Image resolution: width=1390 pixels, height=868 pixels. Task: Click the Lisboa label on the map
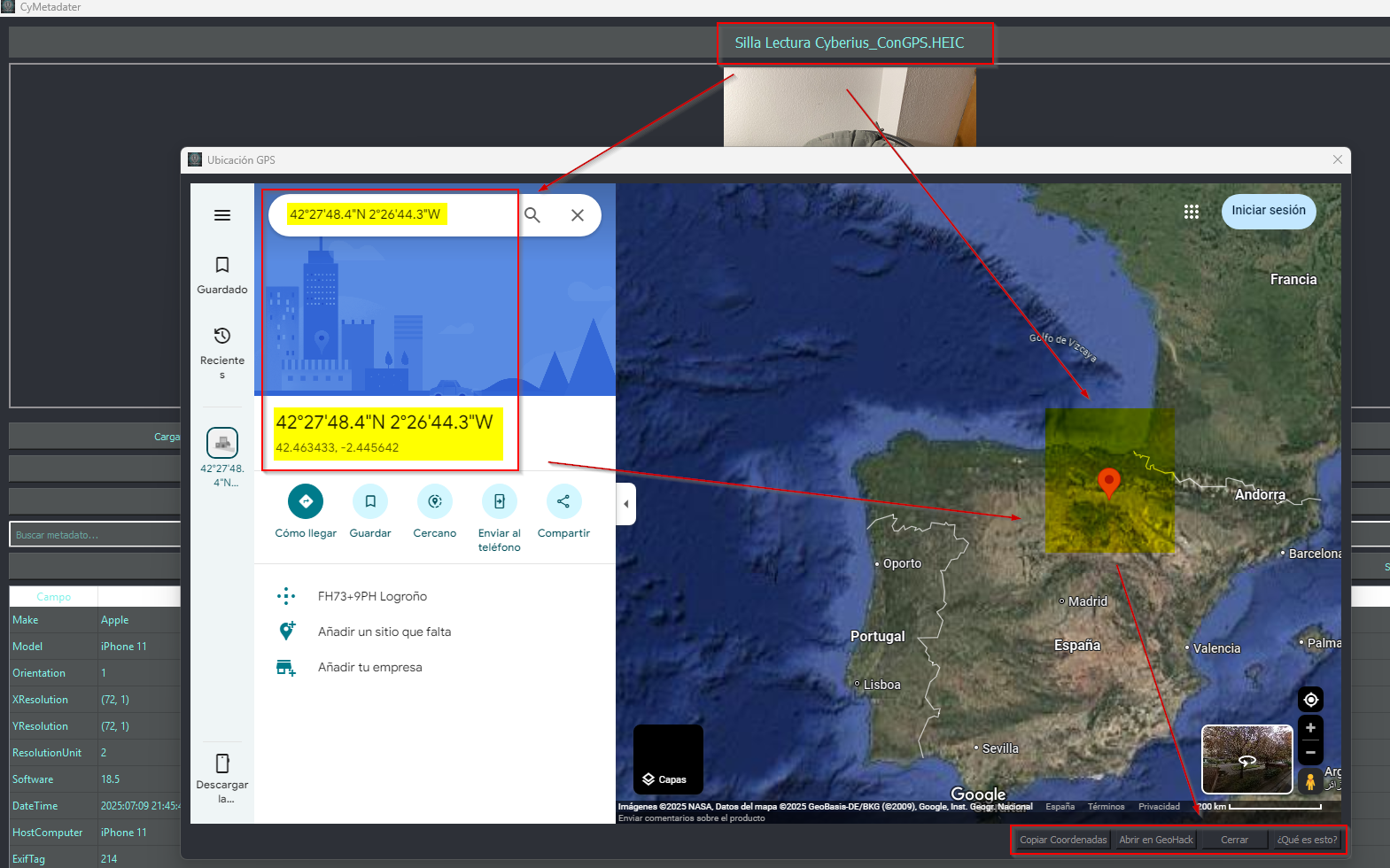(881, 685)
